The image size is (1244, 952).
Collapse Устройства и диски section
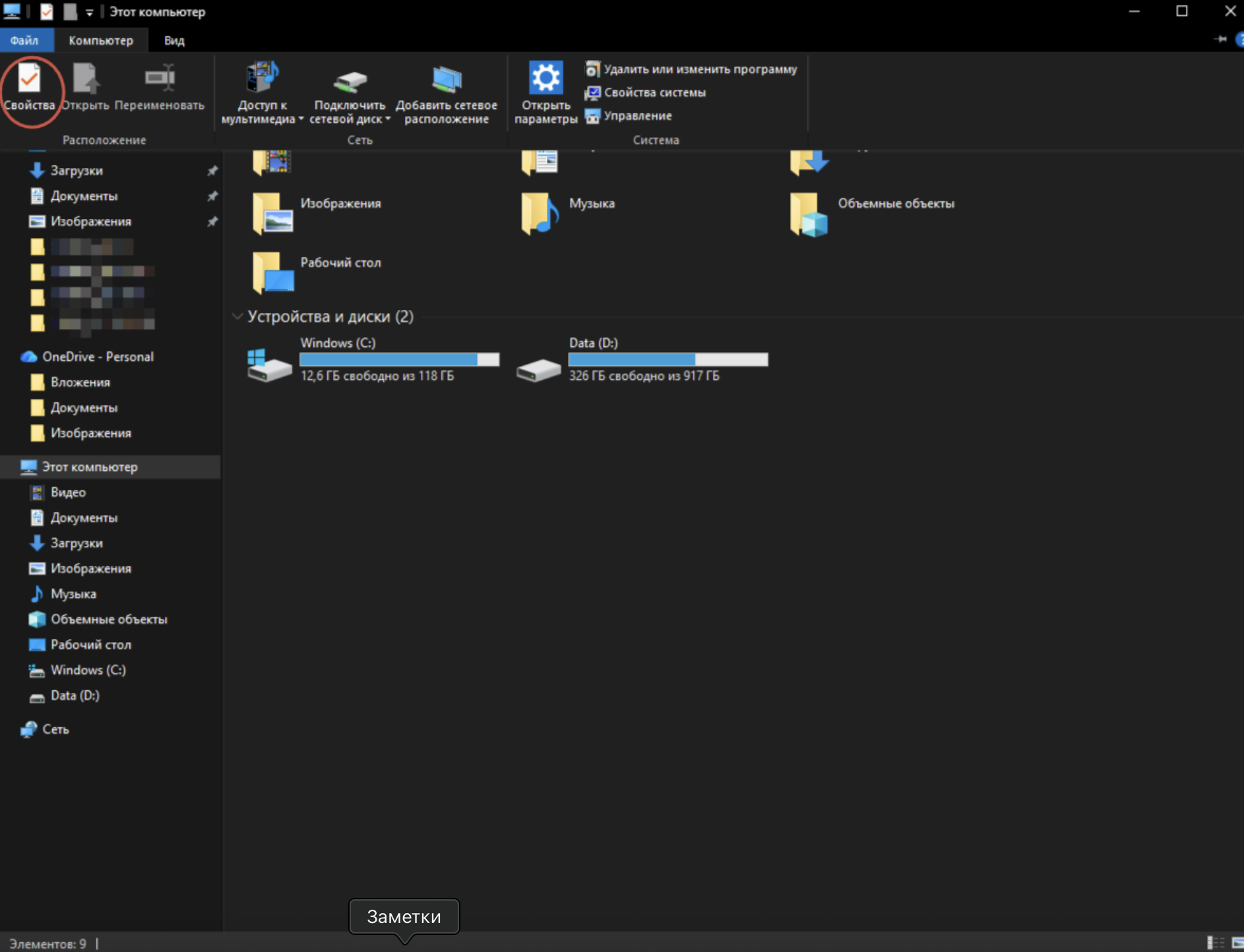tap(237, 316)
